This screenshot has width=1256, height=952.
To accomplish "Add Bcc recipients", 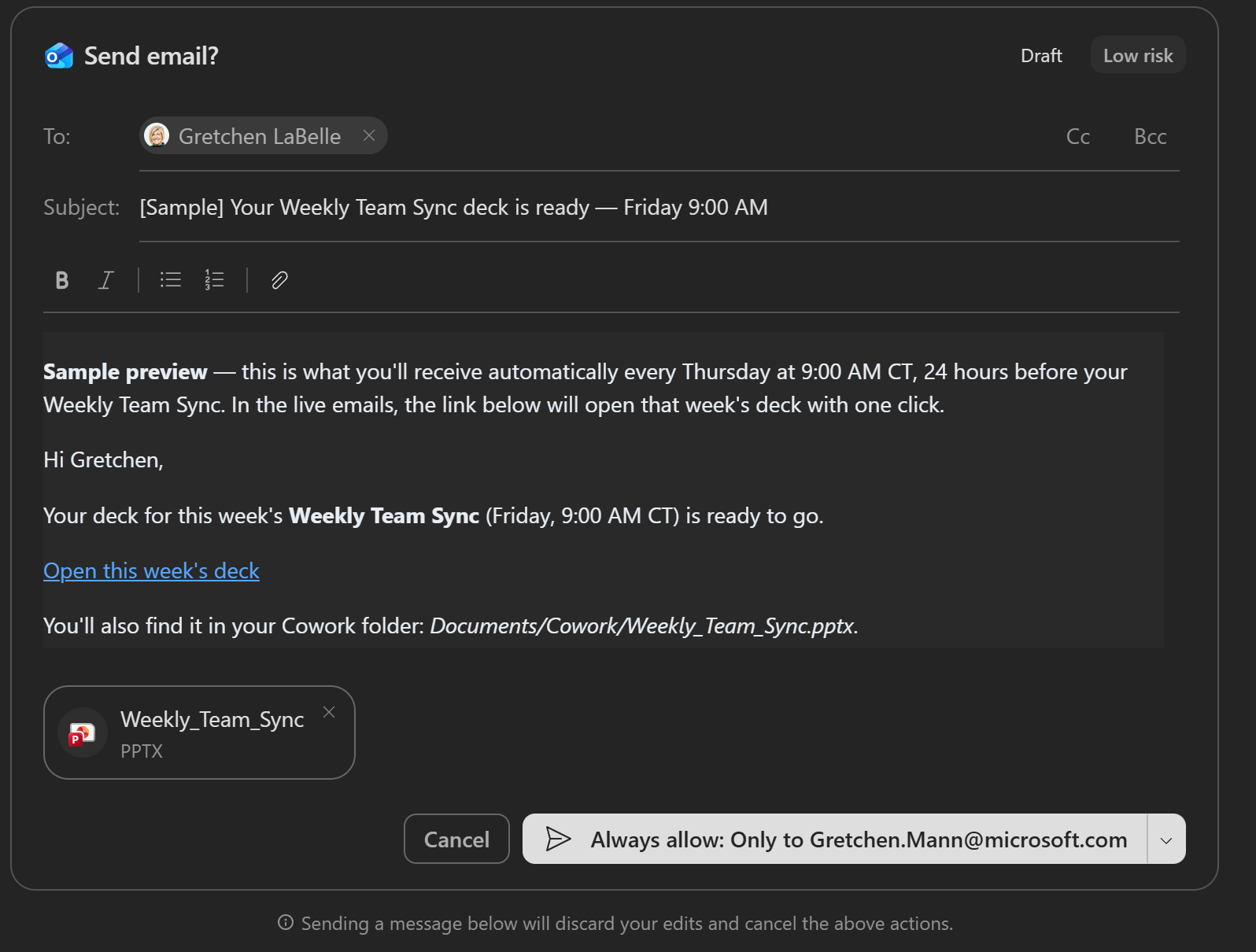I will point(1150,137).
